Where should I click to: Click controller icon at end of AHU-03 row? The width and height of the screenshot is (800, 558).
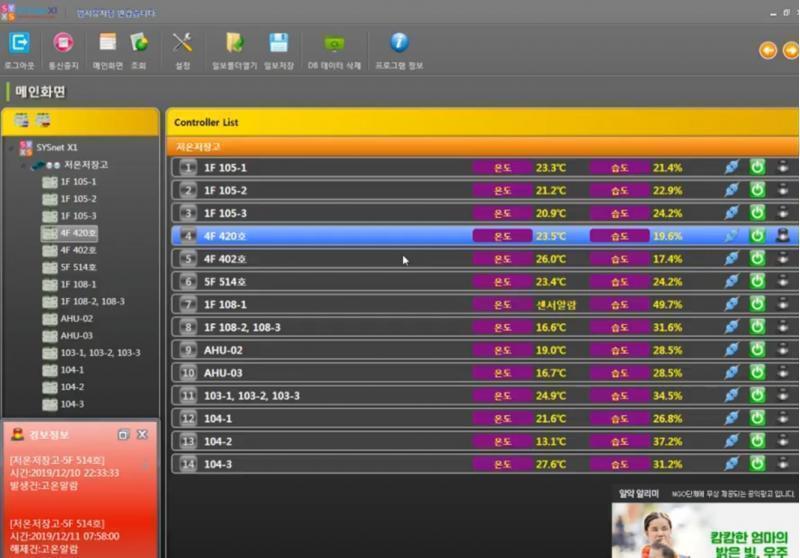click(x=783, y=372)
